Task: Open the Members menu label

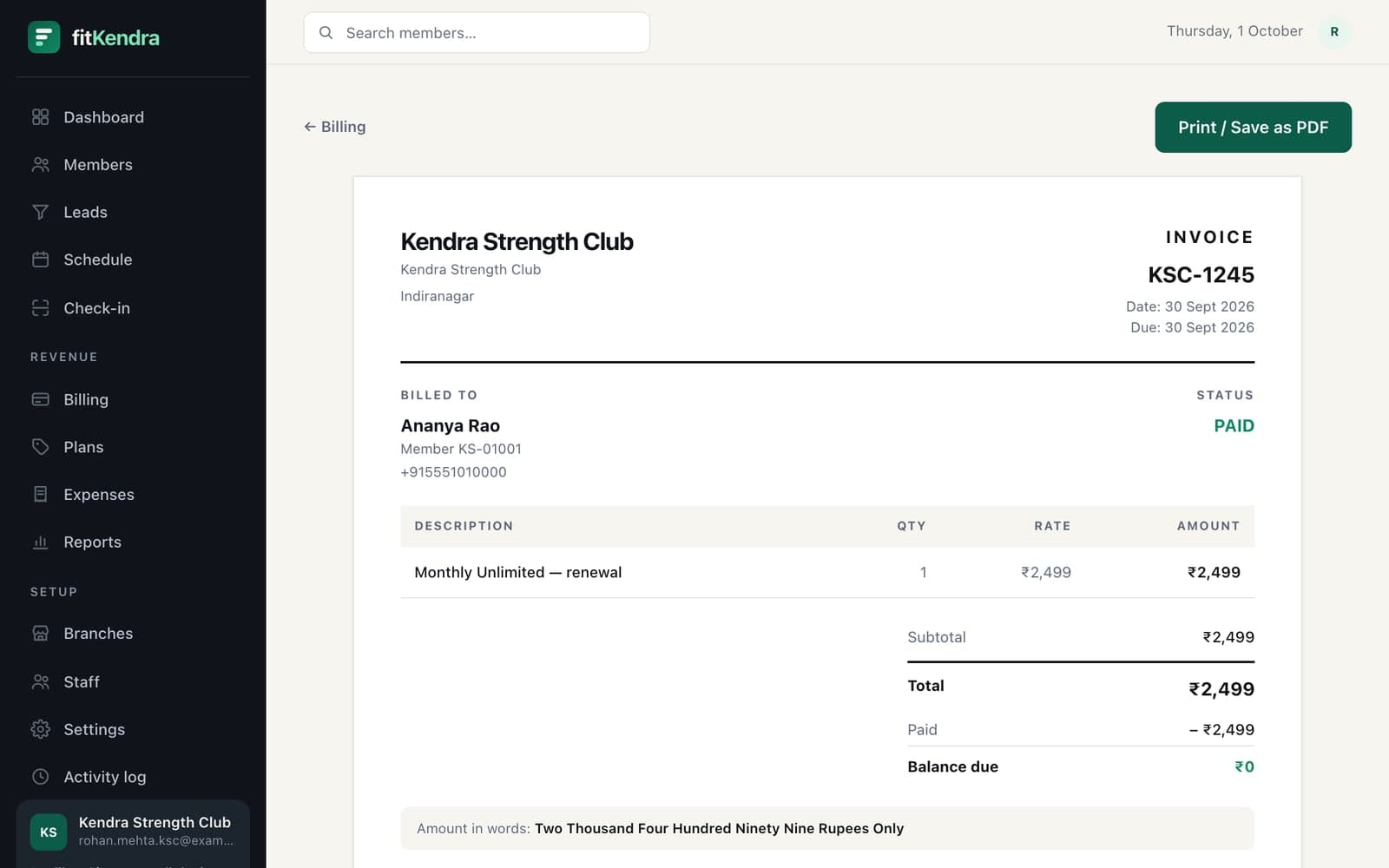Action: (98, 165)
